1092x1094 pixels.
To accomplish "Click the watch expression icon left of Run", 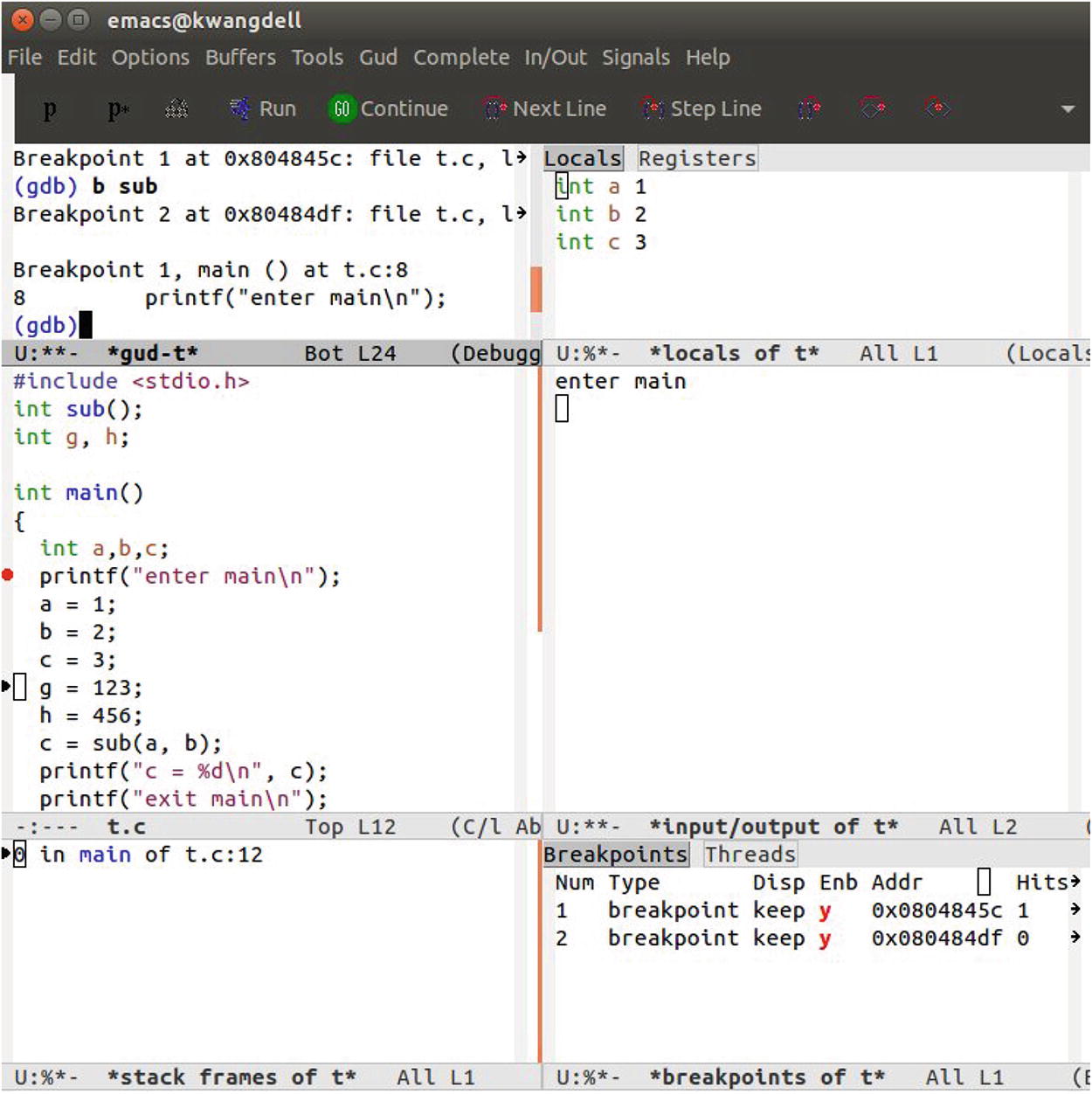I will point(176,108).
